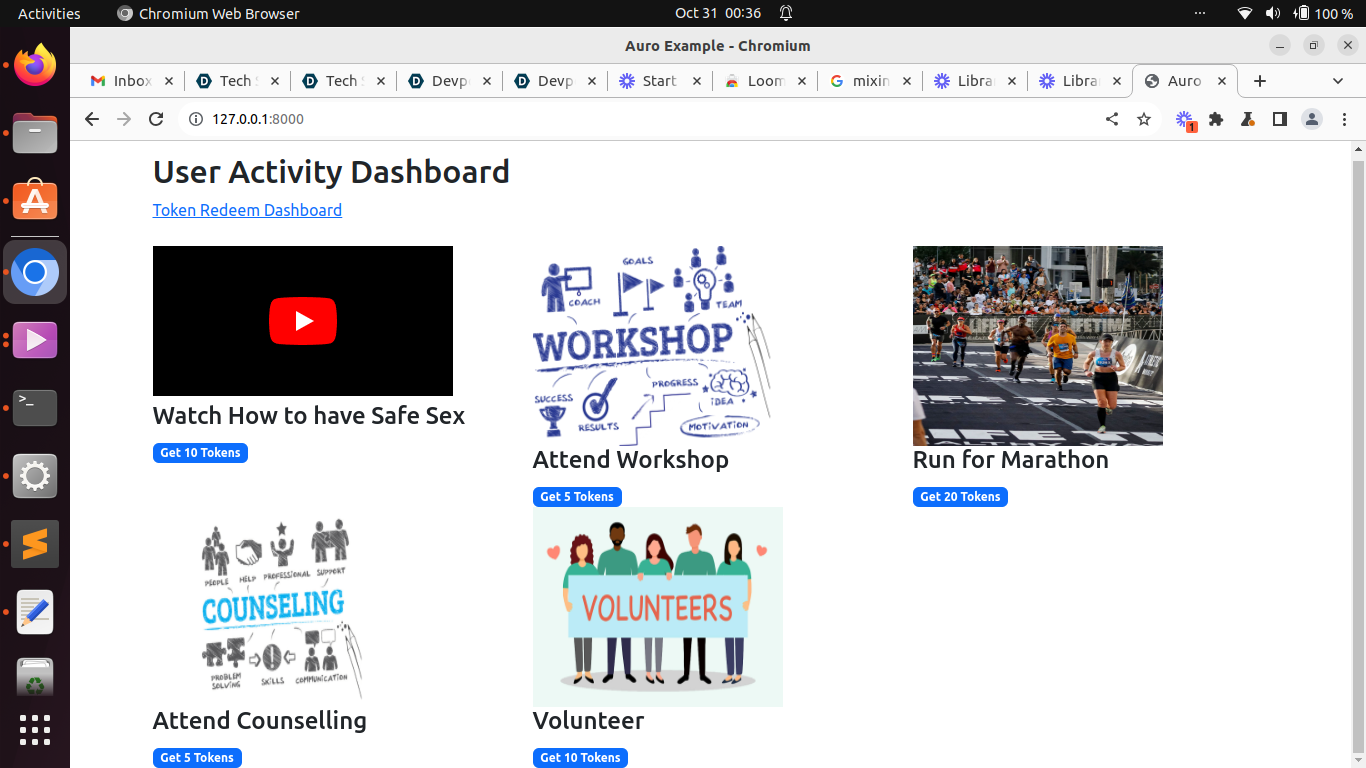Claim Get 5 Tokens for Attend Workshop
The width and height of the screenshot is (1366, 768).
(577, 497)
